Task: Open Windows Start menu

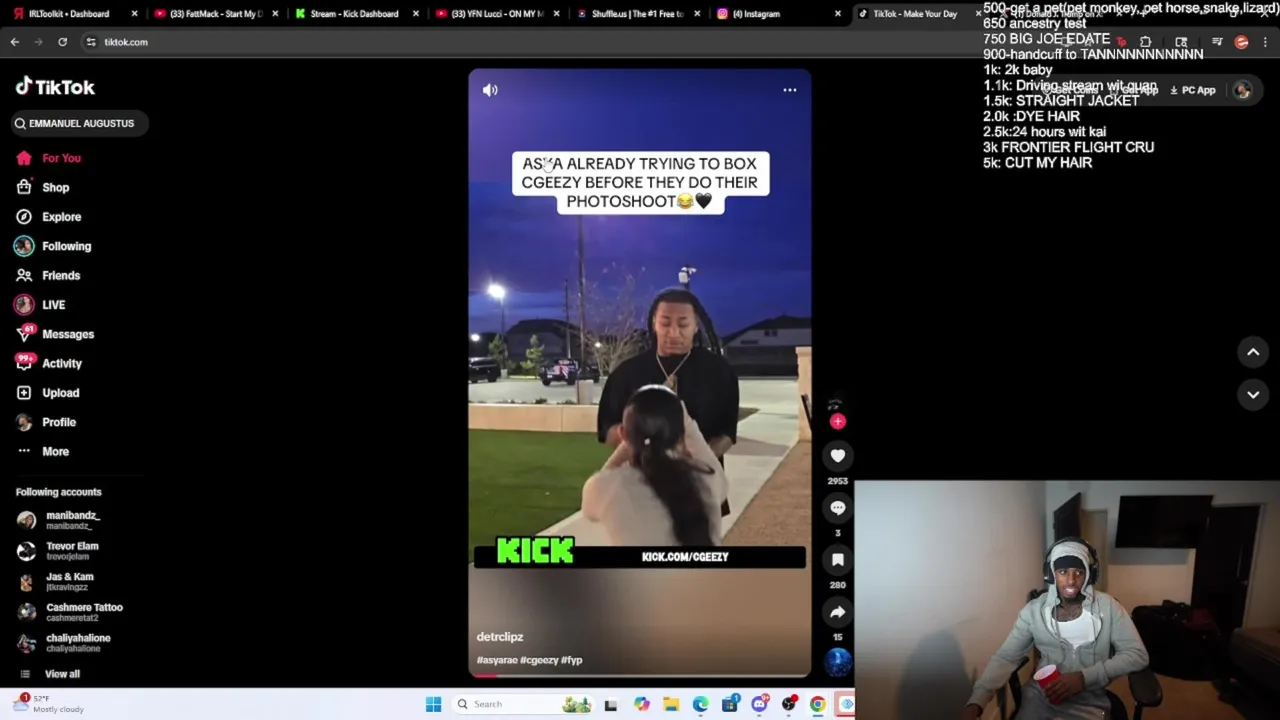Action: point(433,704)
